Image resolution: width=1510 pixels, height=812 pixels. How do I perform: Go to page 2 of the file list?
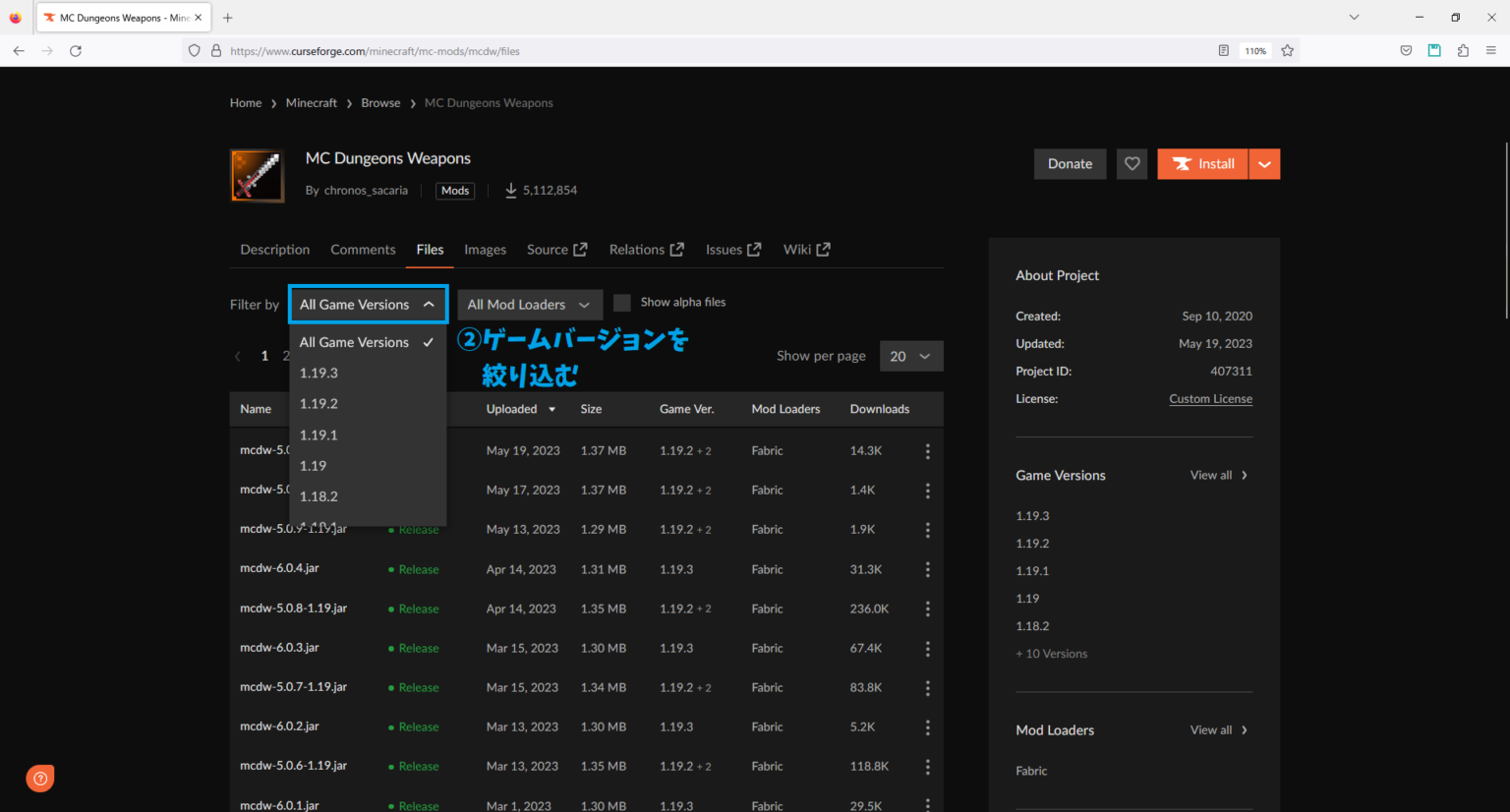pos(284,356)
